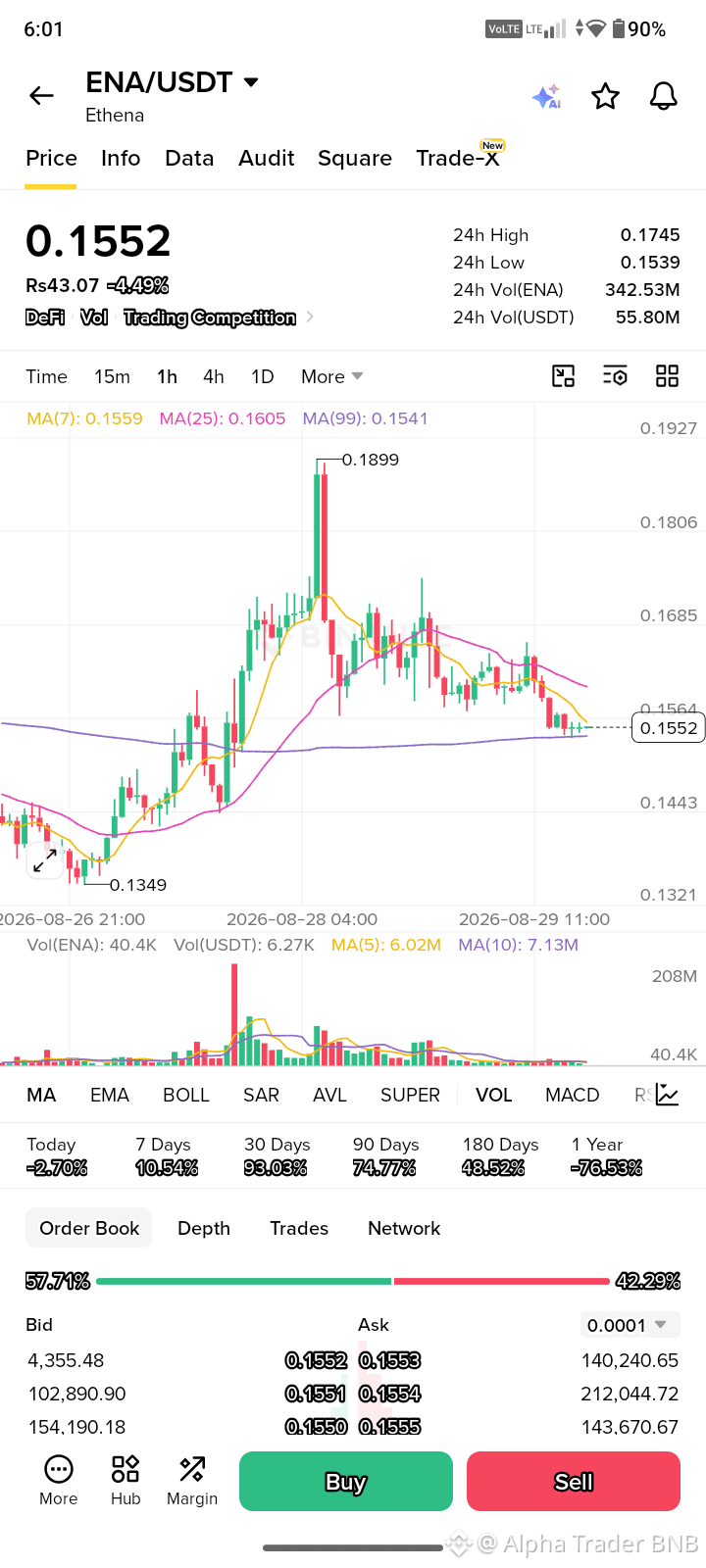
Task: Toggle the MA indicator
Action: pos(41,1095)
